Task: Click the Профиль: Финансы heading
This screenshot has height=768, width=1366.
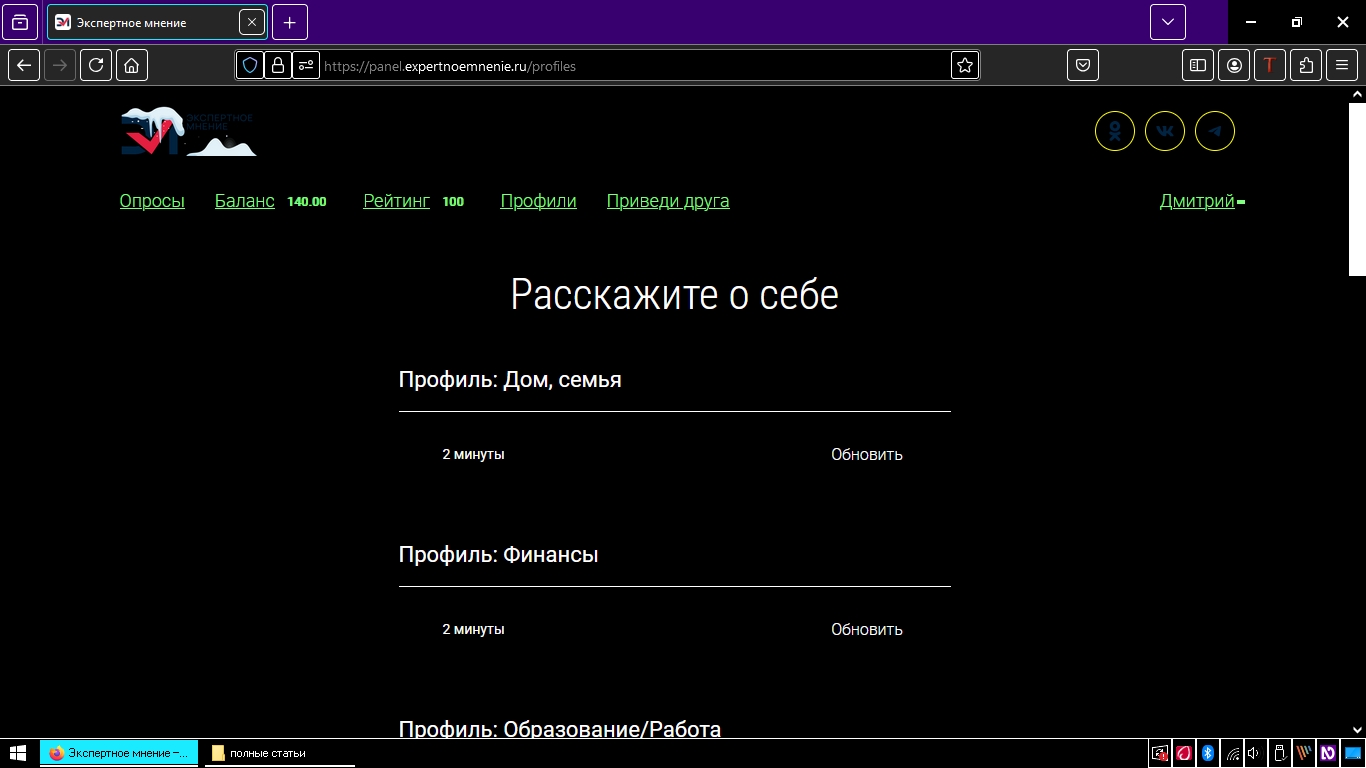Action: point(499,555)
